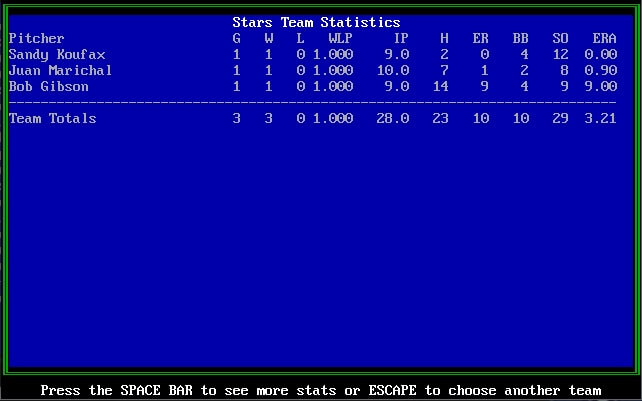Click Juan Marichal's 7 hits allowed
The image size is (642, 401).
coord(444,70)
